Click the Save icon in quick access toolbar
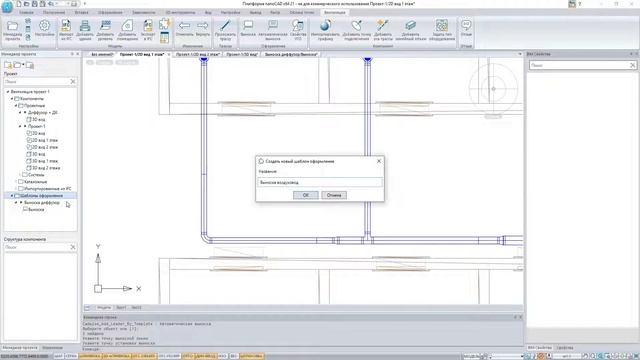The image size is (640, 360). 34,4
